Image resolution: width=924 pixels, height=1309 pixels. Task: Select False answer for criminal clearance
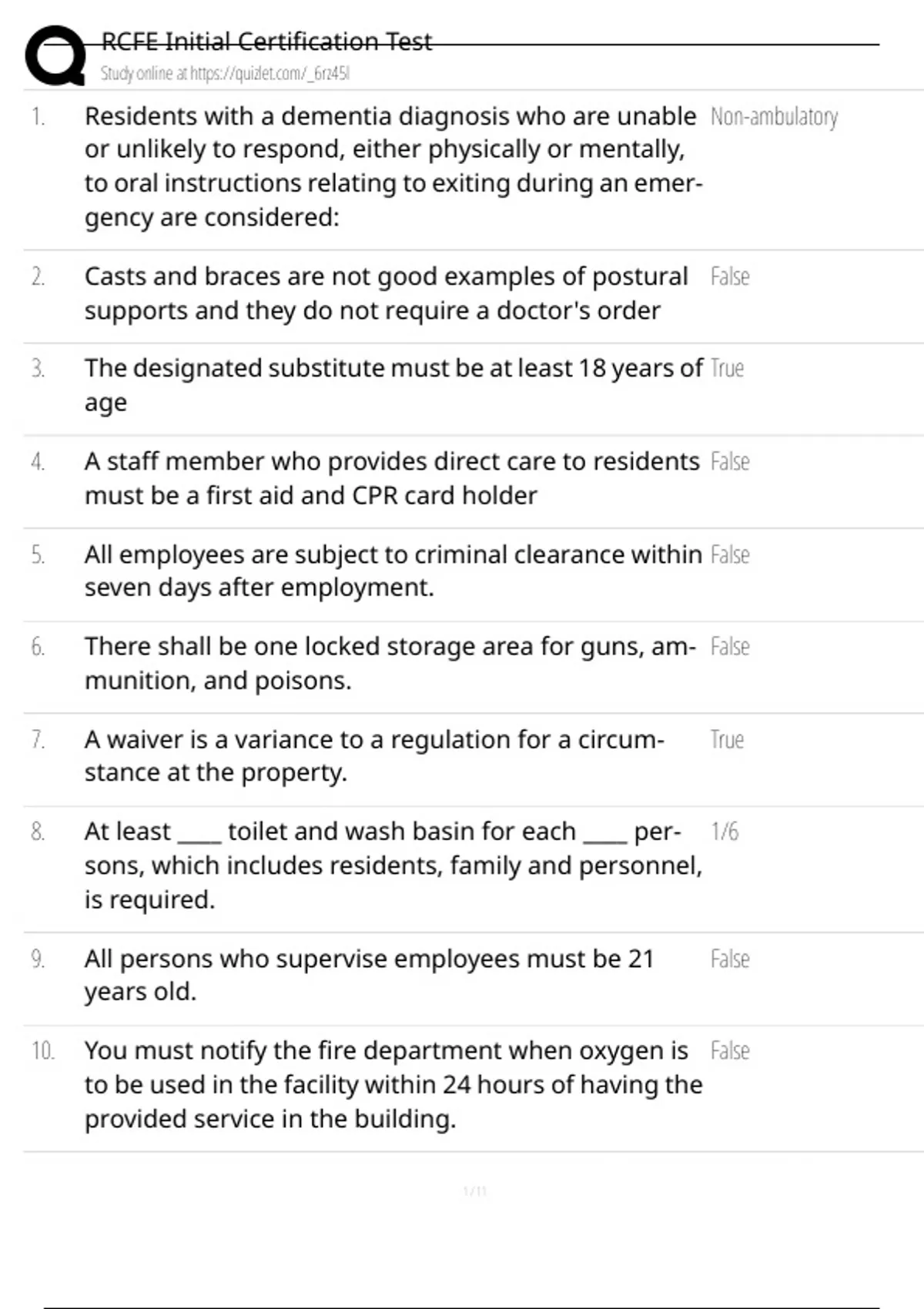[x=729, y=554]
